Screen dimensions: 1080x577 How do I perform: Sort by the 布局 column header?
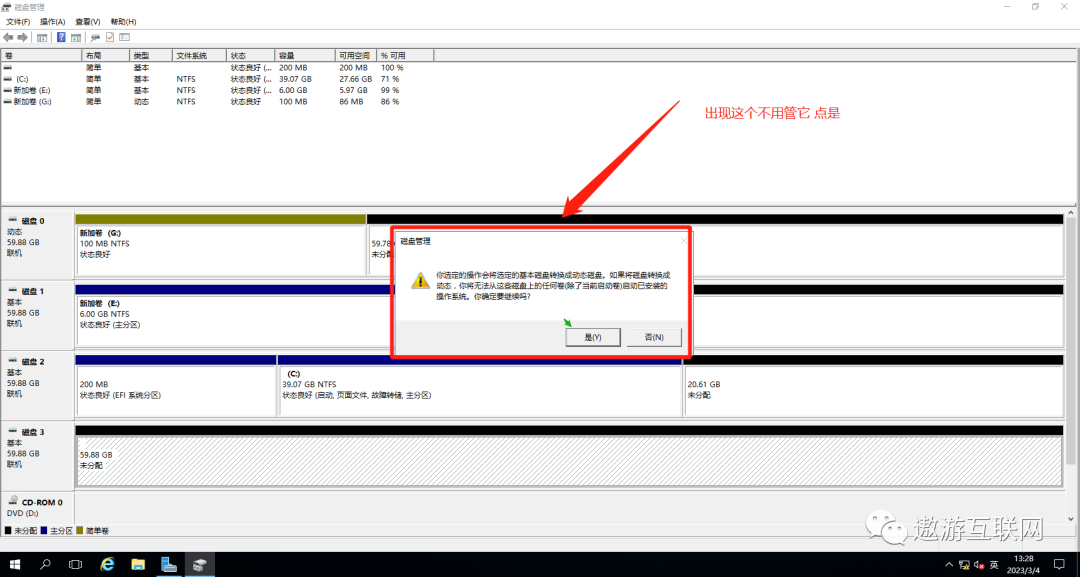point(105,55)
